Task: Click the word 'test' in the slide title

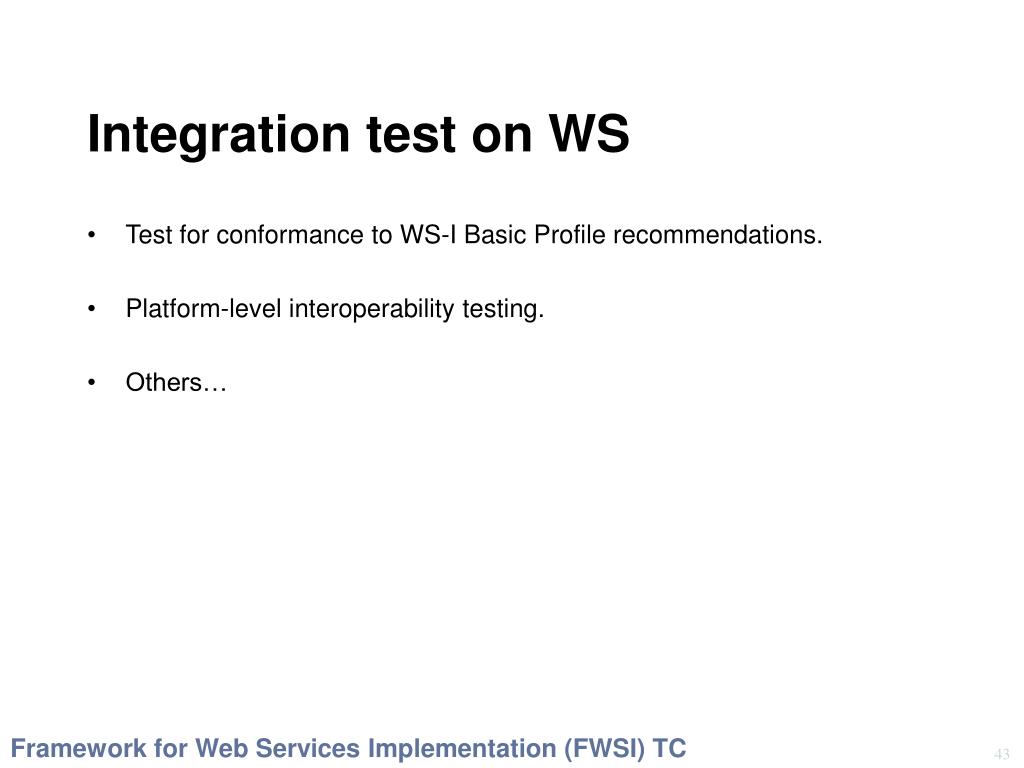Action: pyautogui.click(x=411, y=135)
